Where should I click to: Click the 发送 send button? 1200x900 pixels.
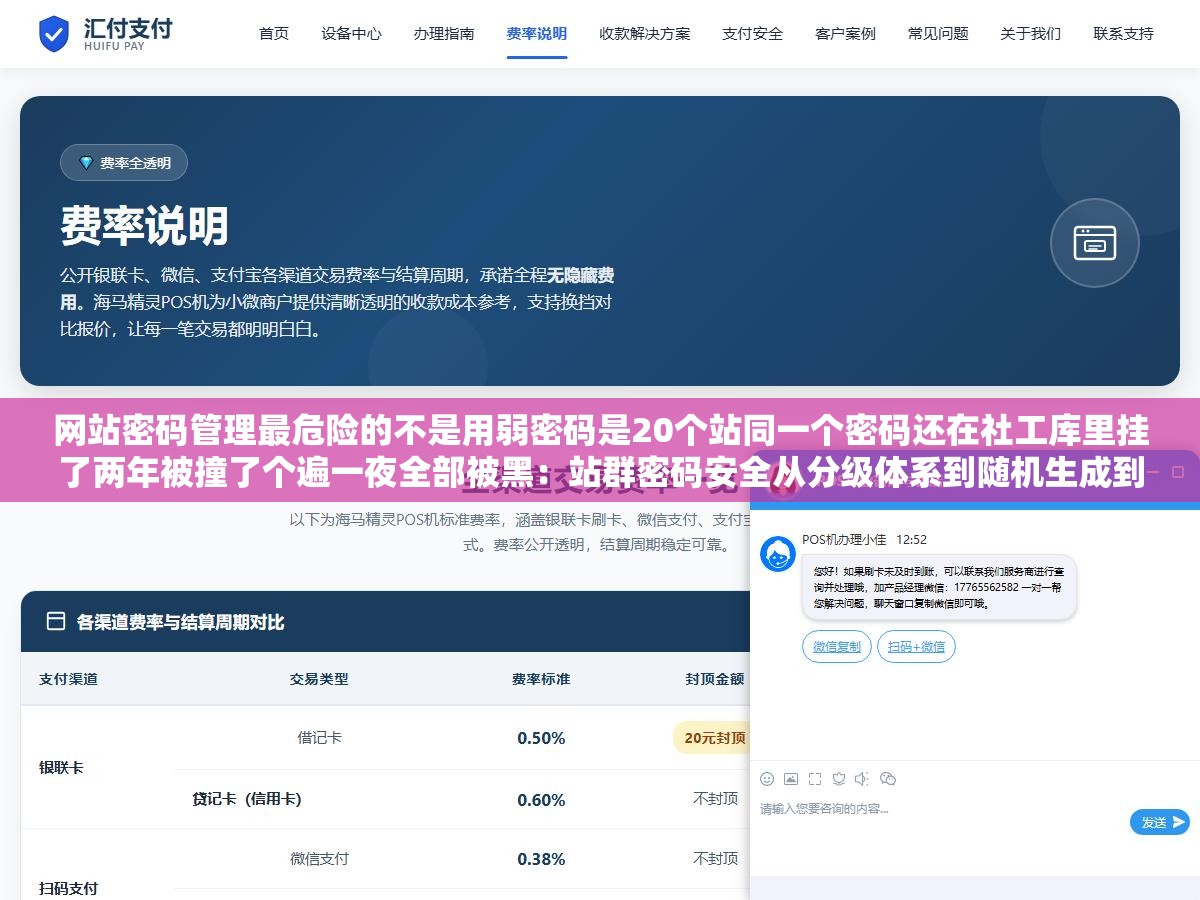1160,822
